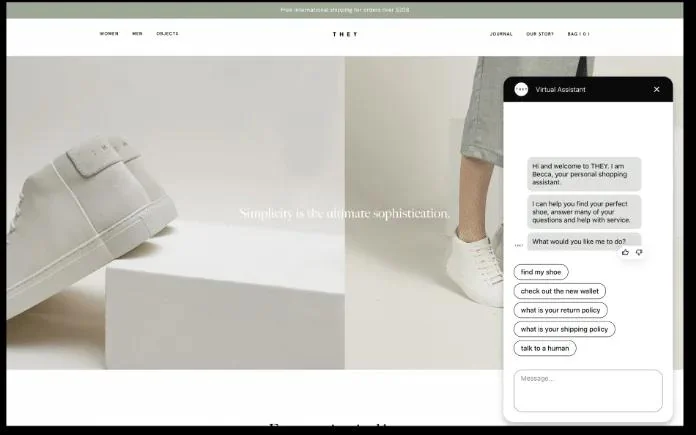Click the thumbs down feedback icon
The image size is (696, 435).
pos(639,253)
